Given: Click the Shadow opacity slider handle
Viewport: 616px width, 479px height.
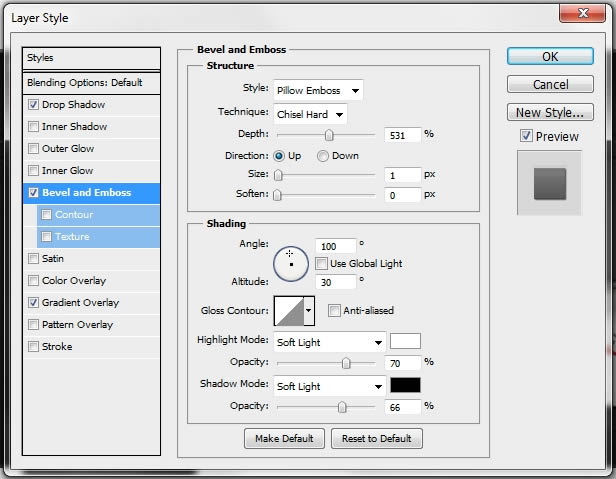Looking at the screenshot, I should [x=342, y=407].
